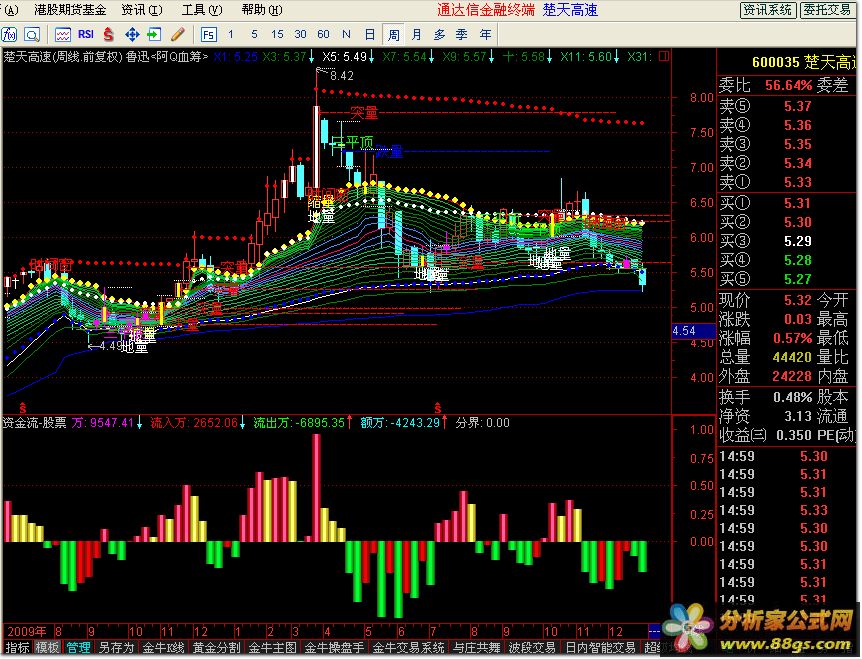Image resolution: width=862 pixels, height=659 pixels.
Task: Click the blue four-arrow move icon
Action: pyautogui.click(x=132, y=35)
